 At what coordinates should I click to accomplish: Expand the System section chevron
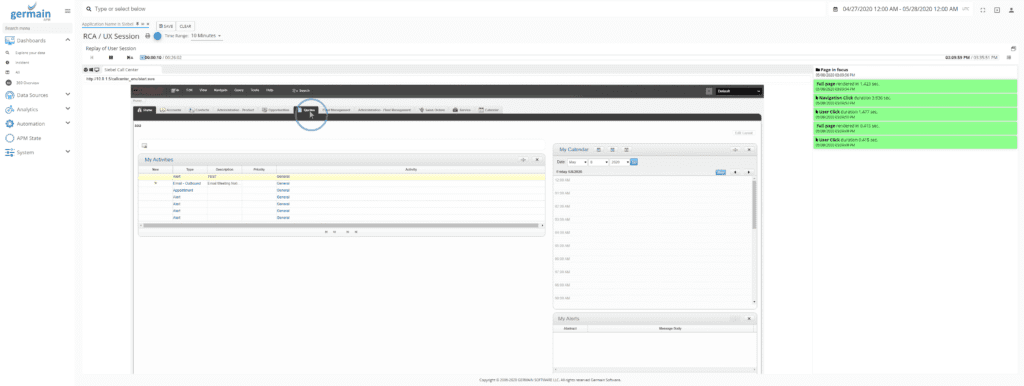pos(67,152)
